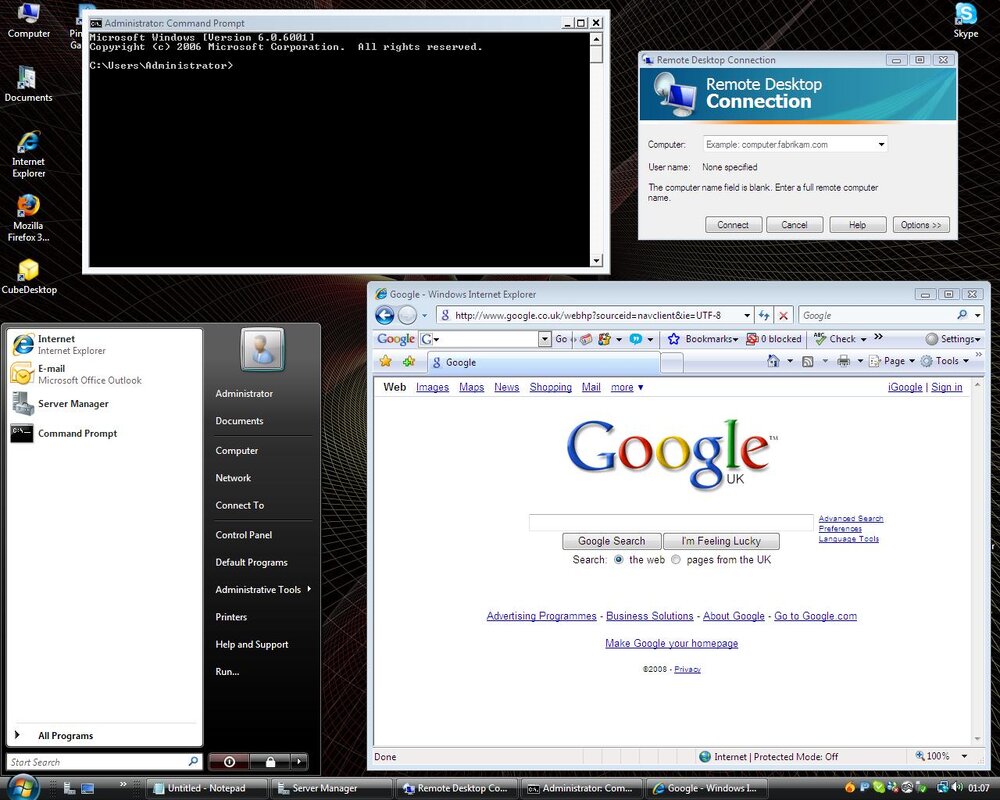1000x800 pixels.
Task: Open the Computer dropdown in Remote Desktop Connection
Action: pos(881,144)
